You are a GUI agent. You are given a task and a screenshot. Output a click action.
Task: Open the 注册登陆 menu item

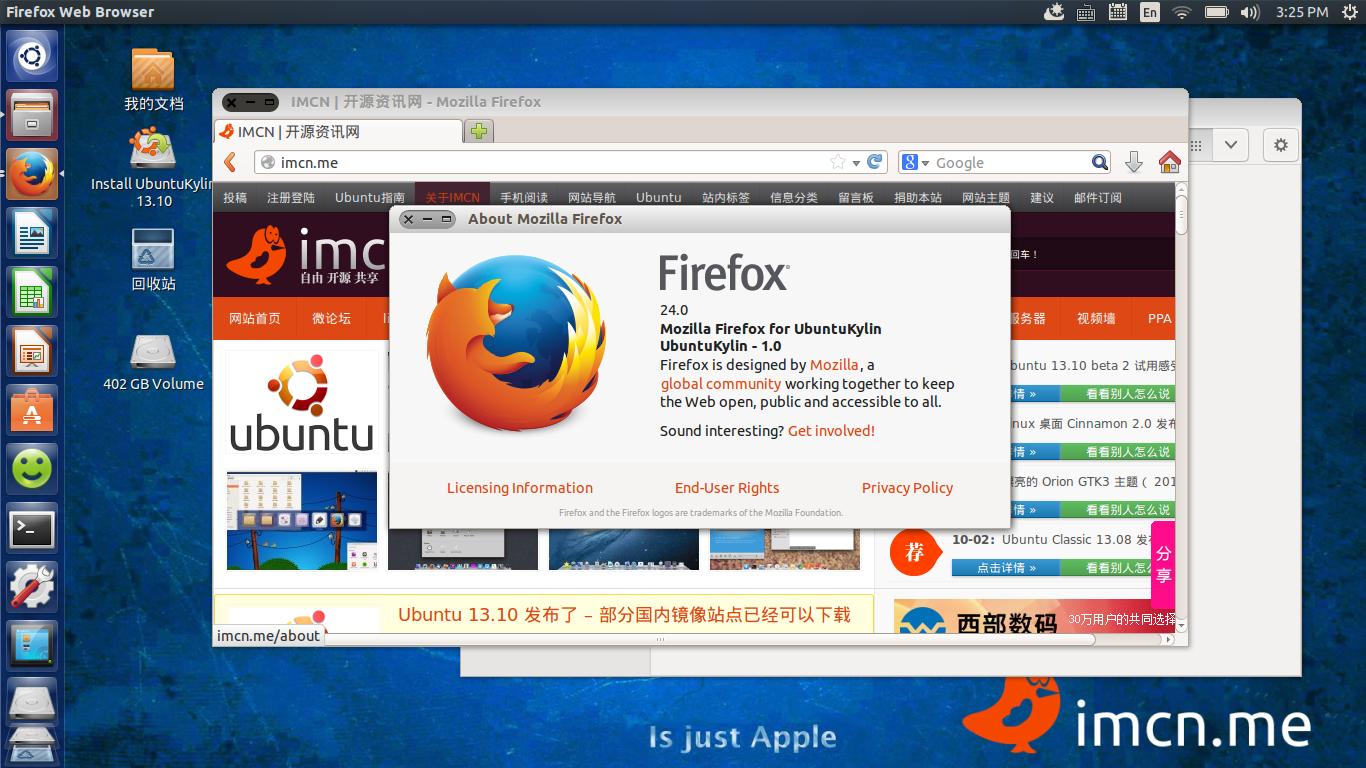(x=291, y=198)
